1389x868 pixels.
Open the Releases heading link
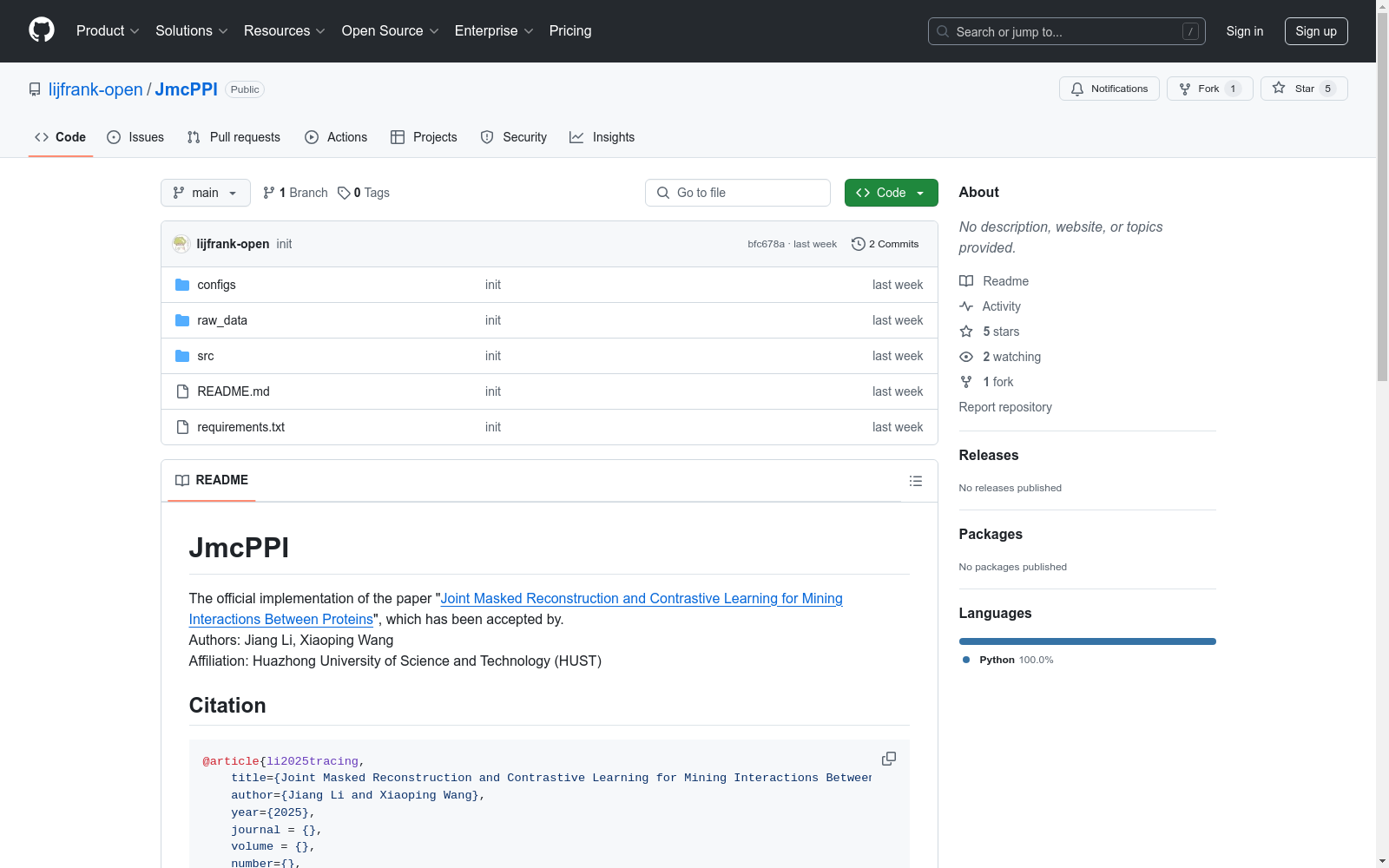(989, 455)
